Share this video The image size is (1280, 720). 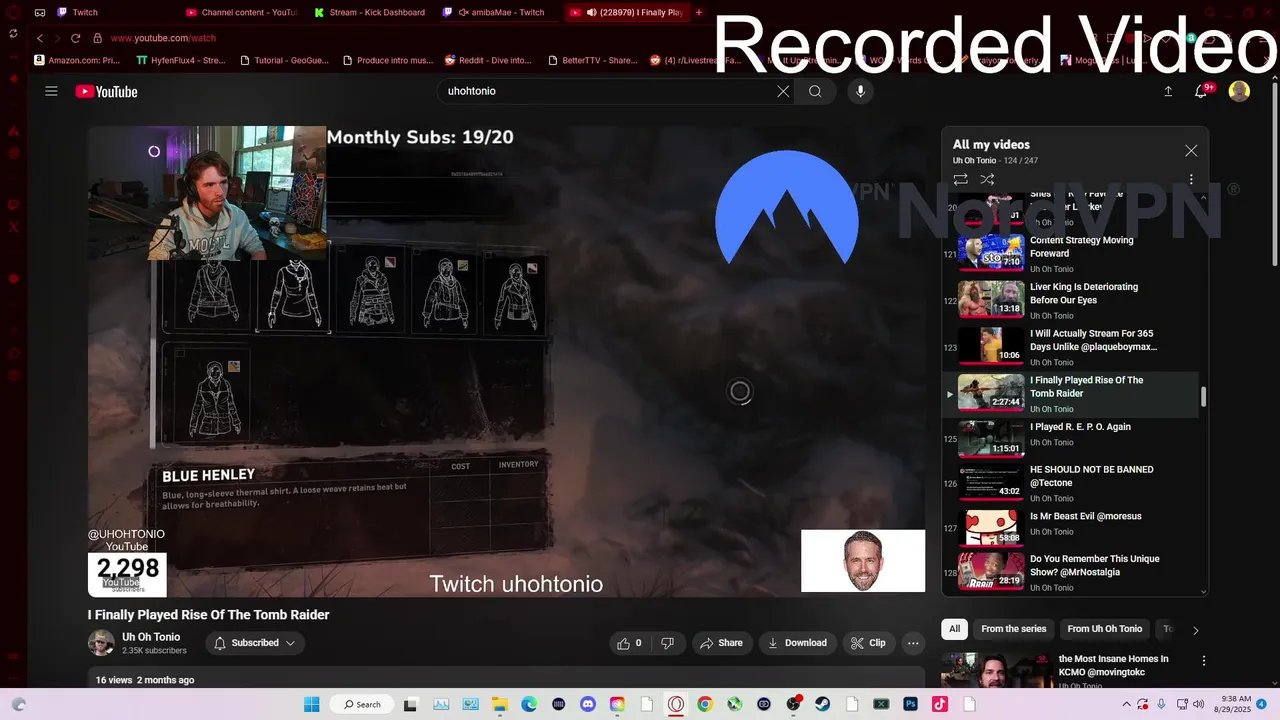pyautogui.click(x=721, y=643)
